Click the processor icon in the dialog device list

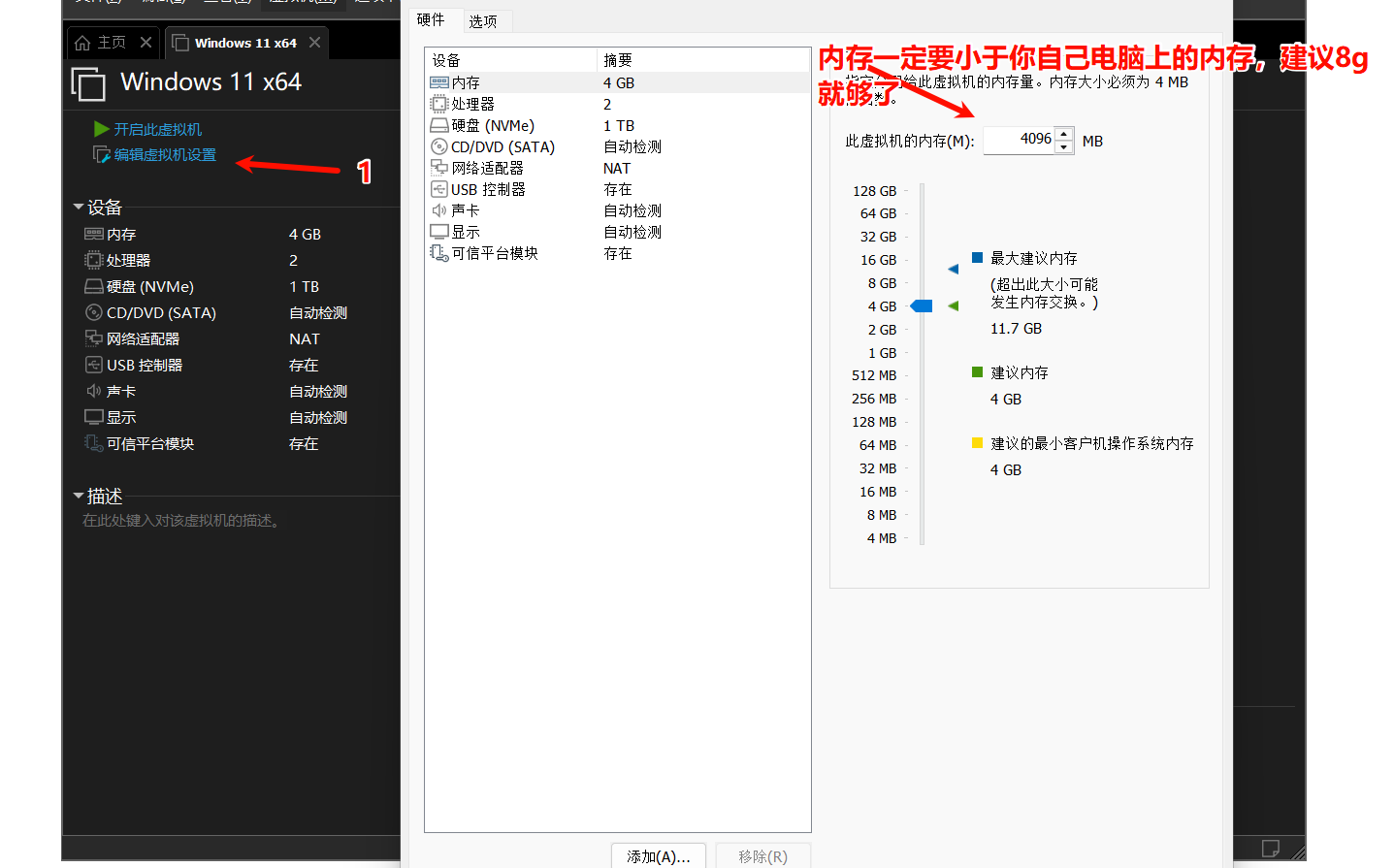[x=439, y=104]
